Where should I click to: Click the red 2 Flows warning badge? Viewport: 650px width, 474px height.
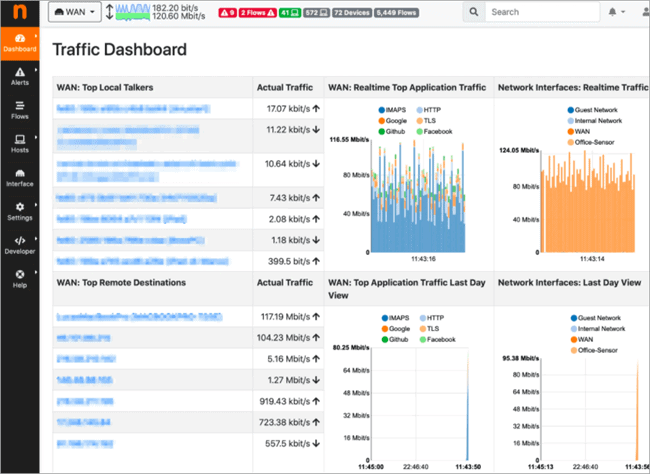pos(257,13)
